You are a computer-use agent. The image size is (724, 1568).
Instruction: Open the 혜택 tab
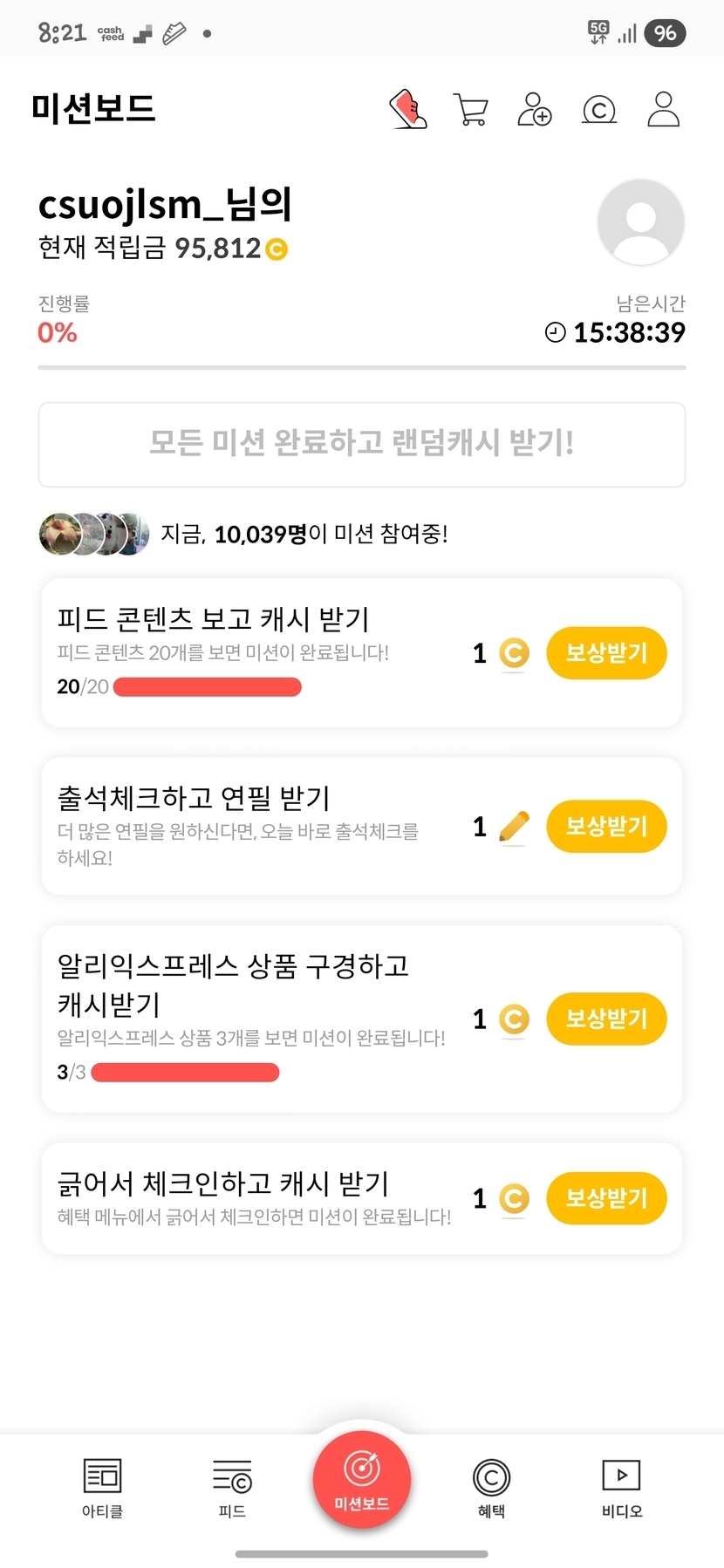coord(491,1487)
